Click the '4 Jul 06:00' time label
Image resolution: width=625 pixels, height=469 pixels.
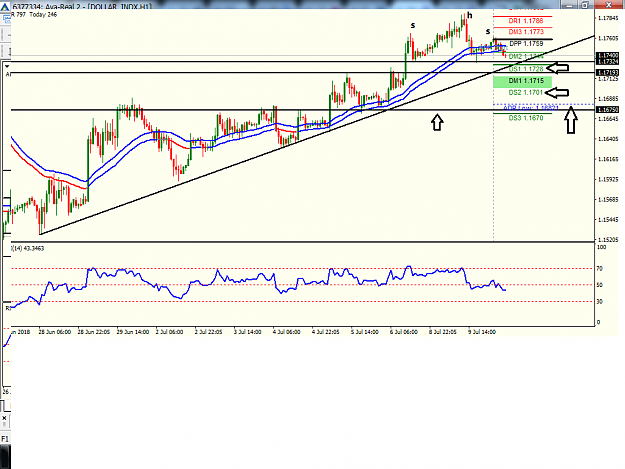[287, 332]
